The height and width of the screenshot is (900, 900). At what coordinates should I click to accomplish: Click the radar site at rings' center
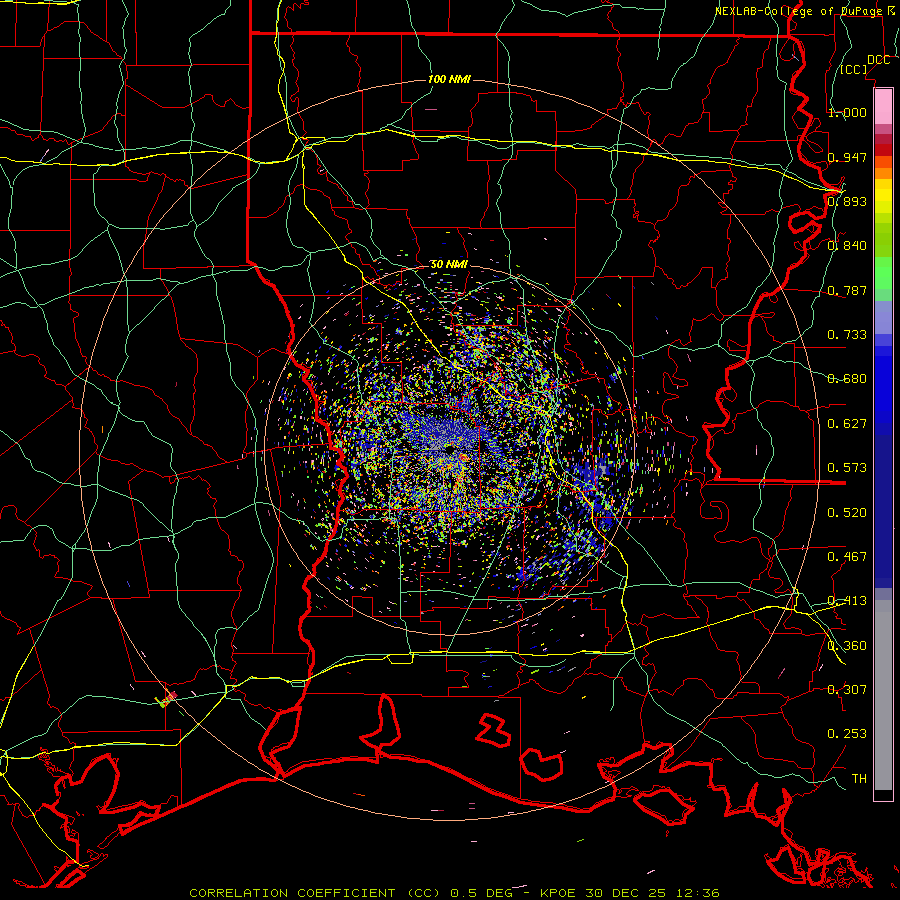[449, 448]
